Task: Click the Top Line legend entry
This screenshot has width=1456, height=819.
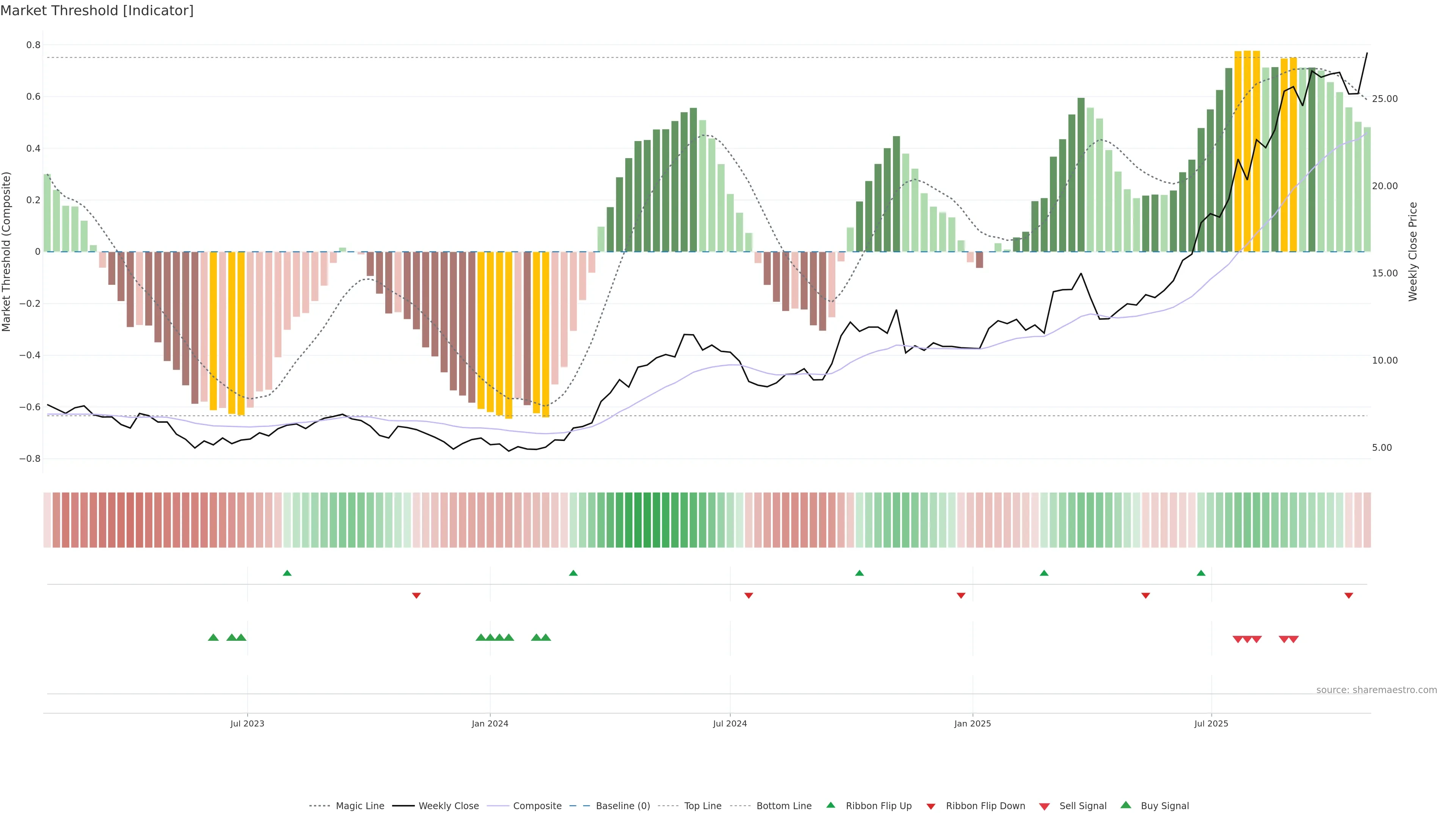Action: coord(703,805)
